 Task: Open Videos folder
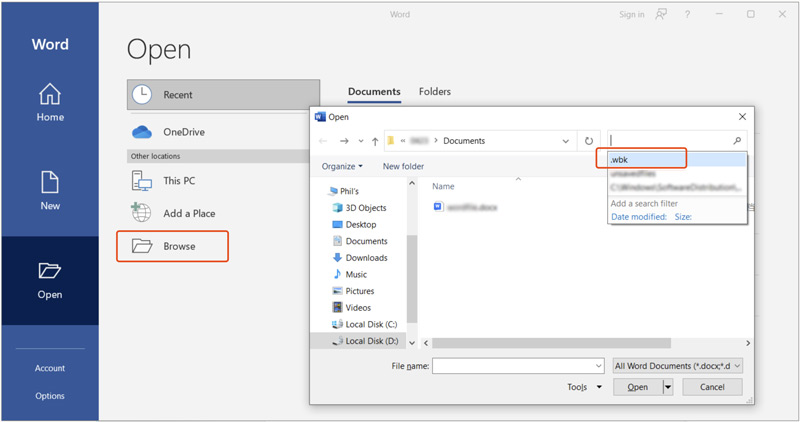351,308
